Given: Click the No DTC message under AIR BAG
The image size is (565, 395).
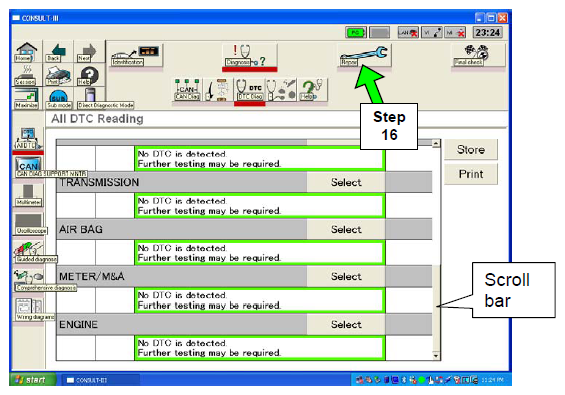Looking at the screenshot, I should pos(260,253).
